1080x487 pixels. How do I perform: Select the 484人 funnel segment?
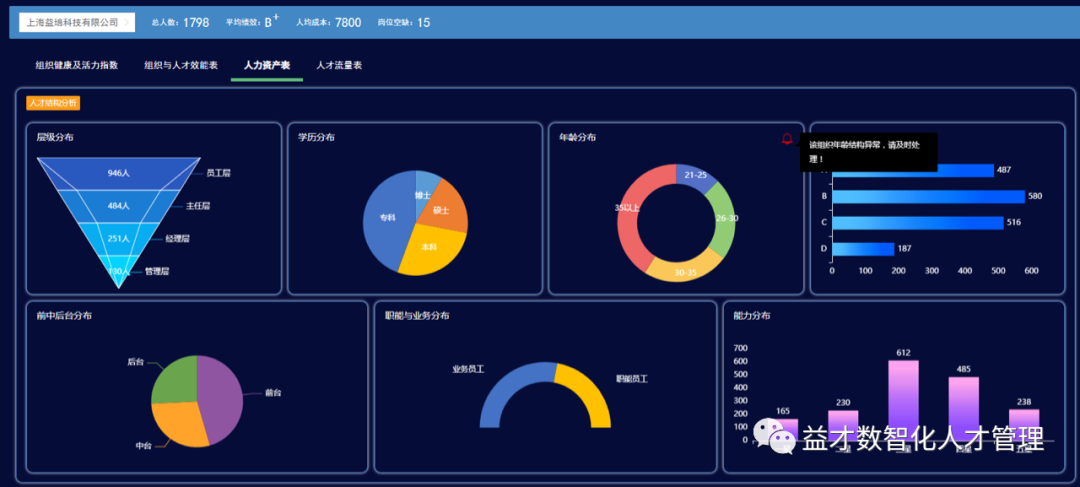pos(118,205)
